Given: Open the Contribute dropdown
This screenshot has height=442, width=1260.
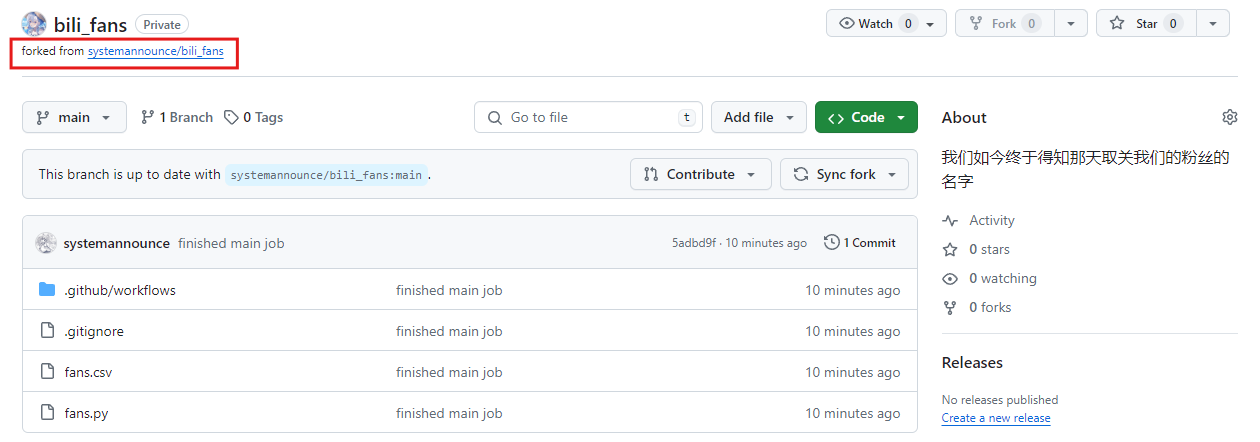Looking at the screenshot, I should pyautogui.click(x=701, y=174).
